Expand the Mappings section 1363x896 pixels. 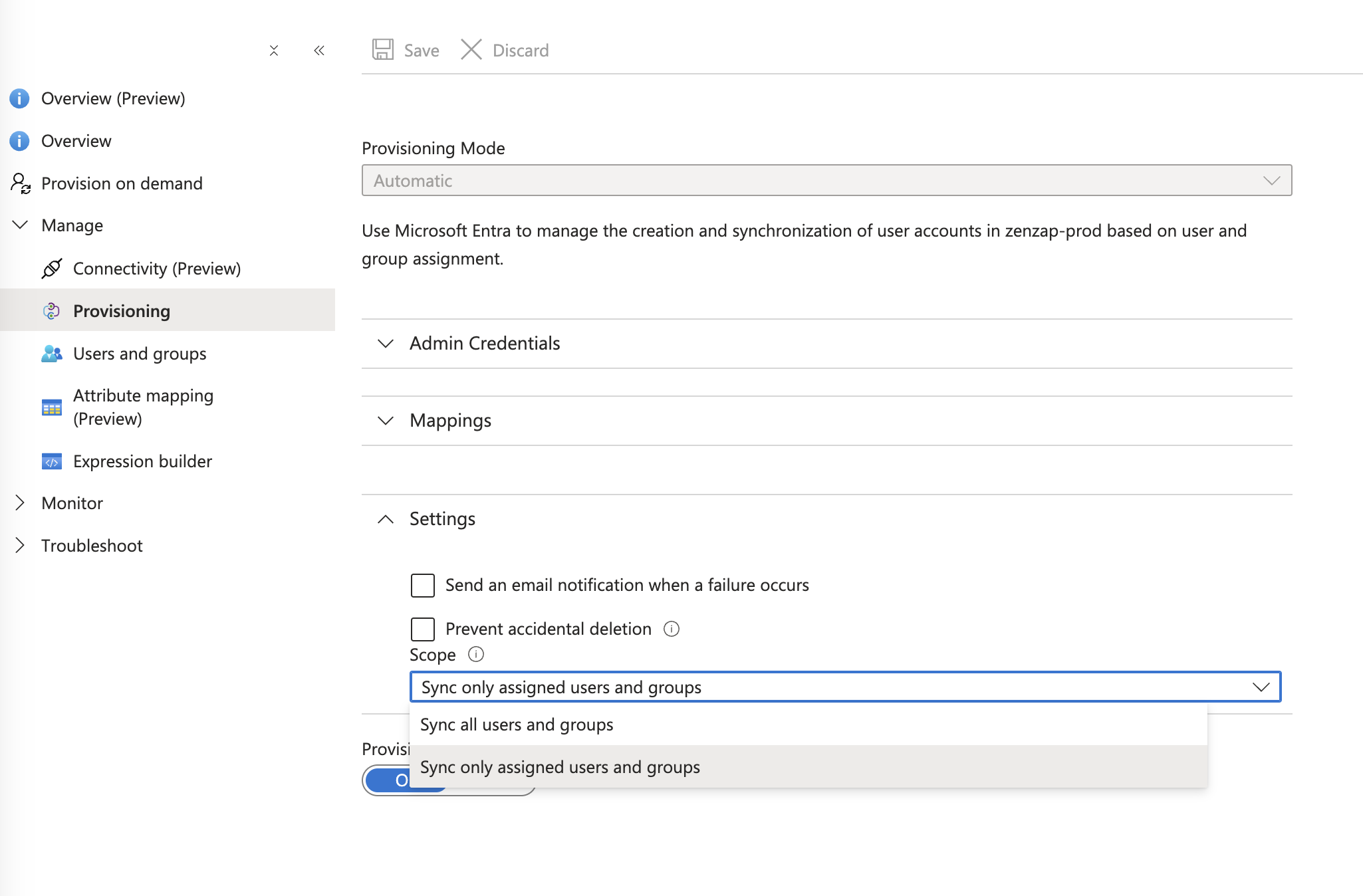pos(450,421)
